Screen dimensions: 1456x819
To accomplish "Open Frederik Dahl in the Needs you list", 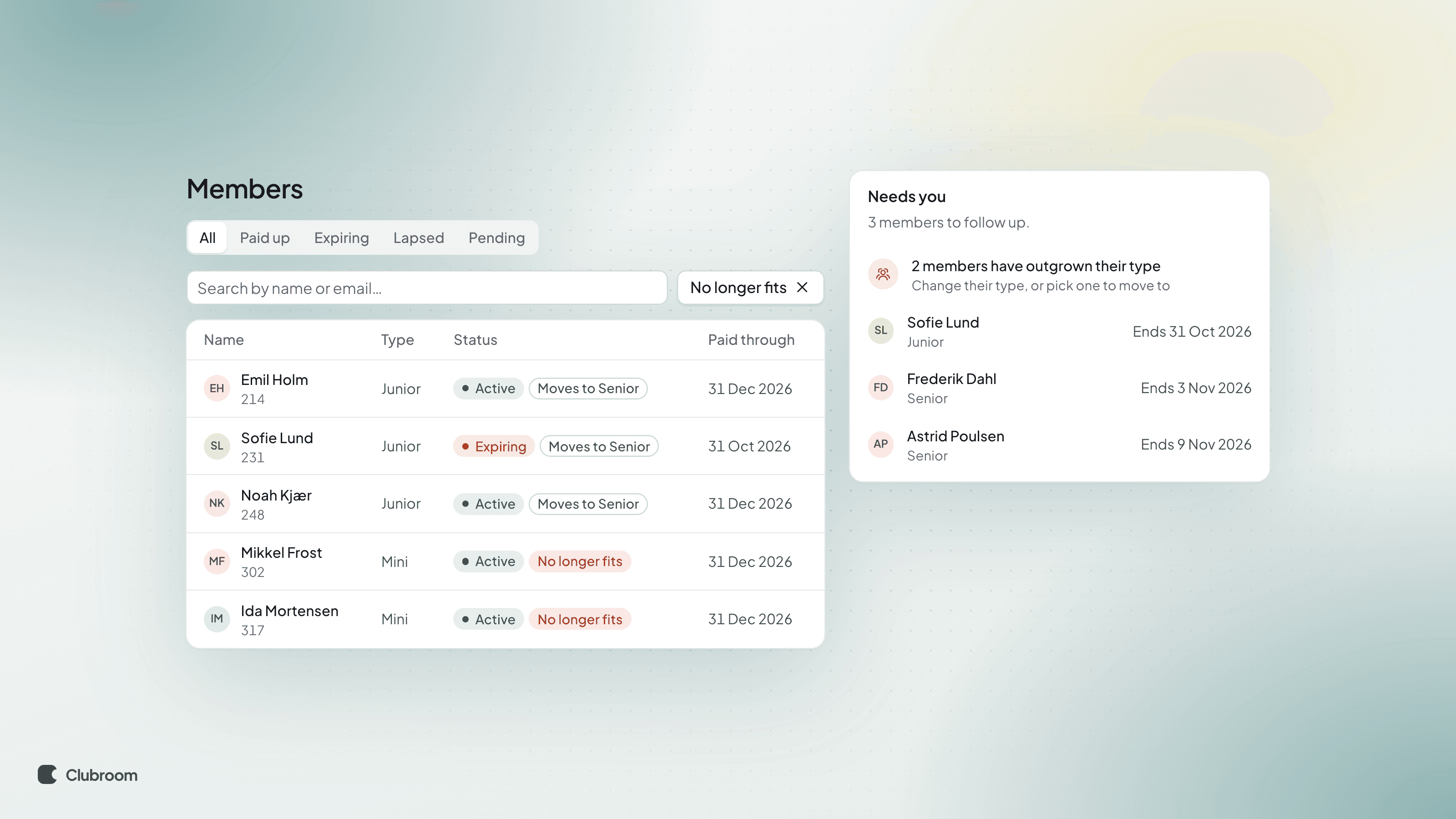I will pyautogui.click(x=1059, y=388).
